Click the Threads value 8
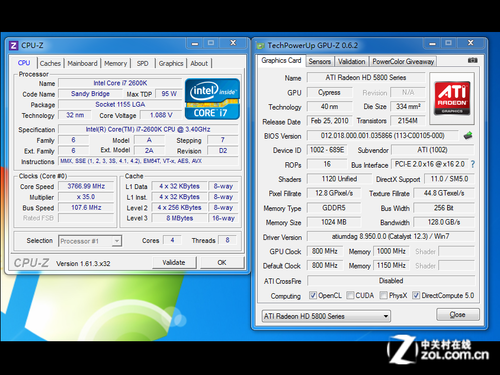Screen dimensions: 500x375 (227, 240)
